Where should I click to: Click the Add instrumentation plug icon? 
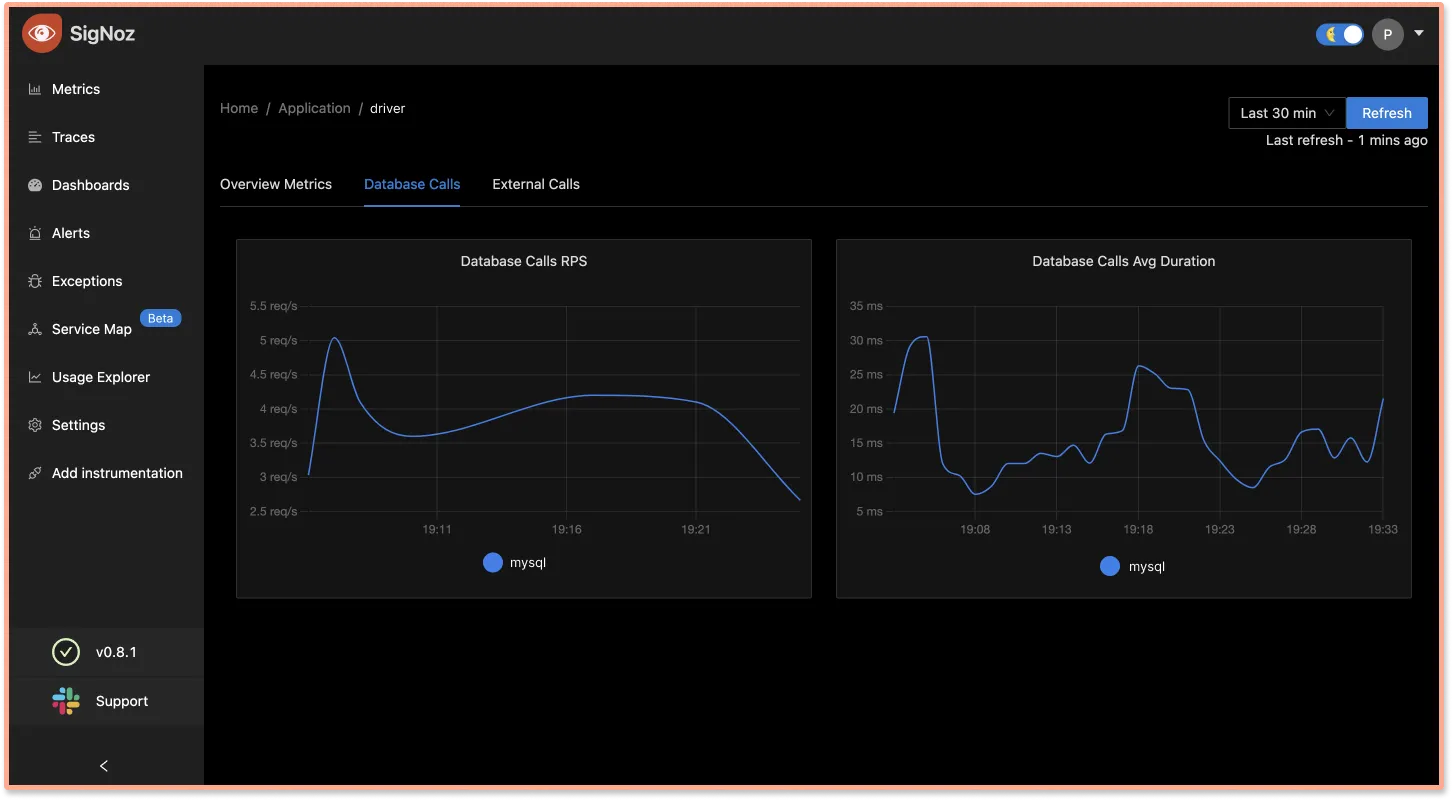coord(35,473)
